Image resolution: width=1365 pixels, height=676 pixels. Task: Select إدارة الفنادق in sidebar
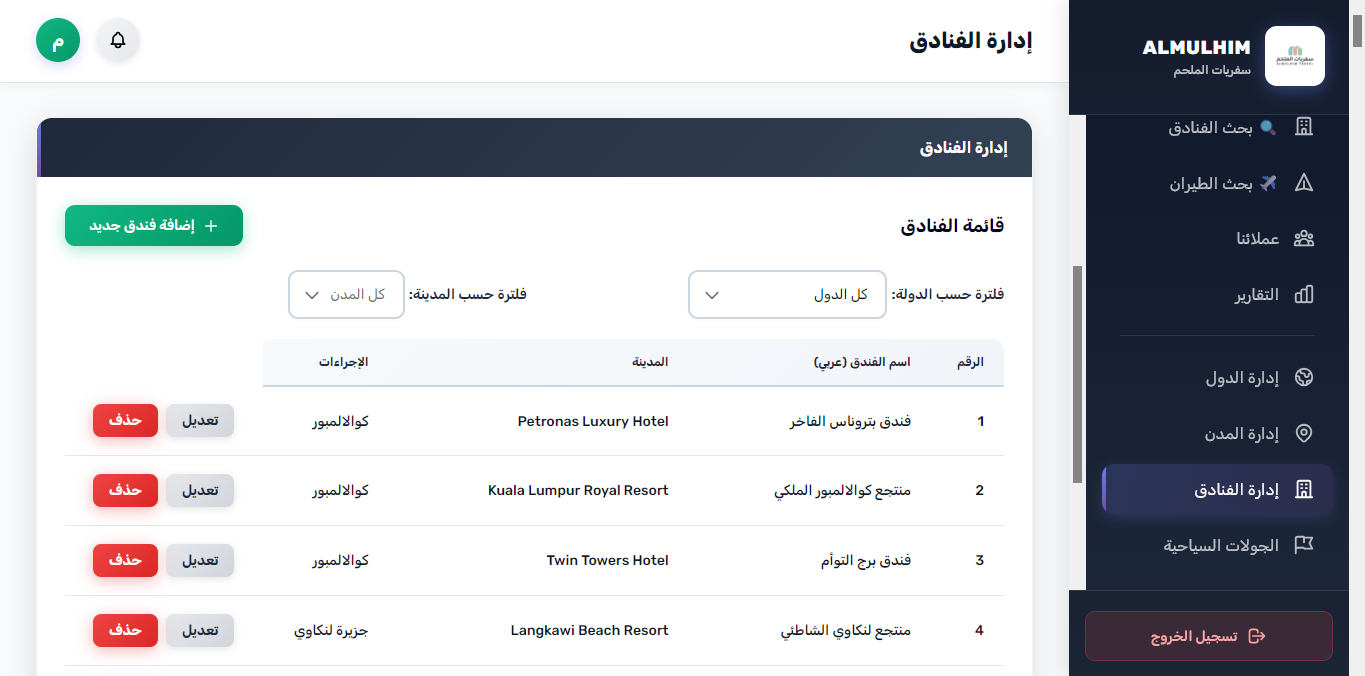tap(1217, 490)
